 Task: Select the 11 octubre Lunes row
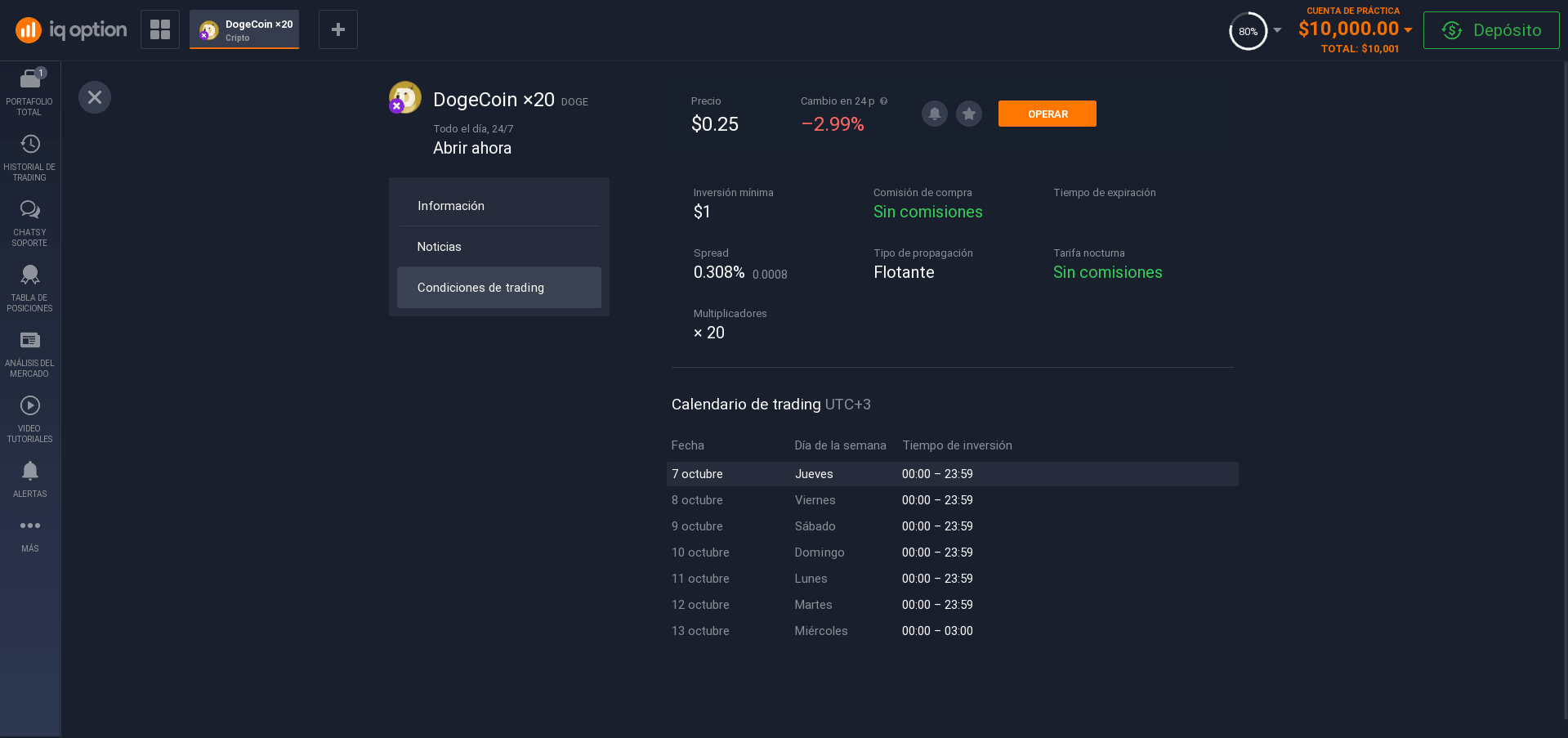tap(953, 579)
